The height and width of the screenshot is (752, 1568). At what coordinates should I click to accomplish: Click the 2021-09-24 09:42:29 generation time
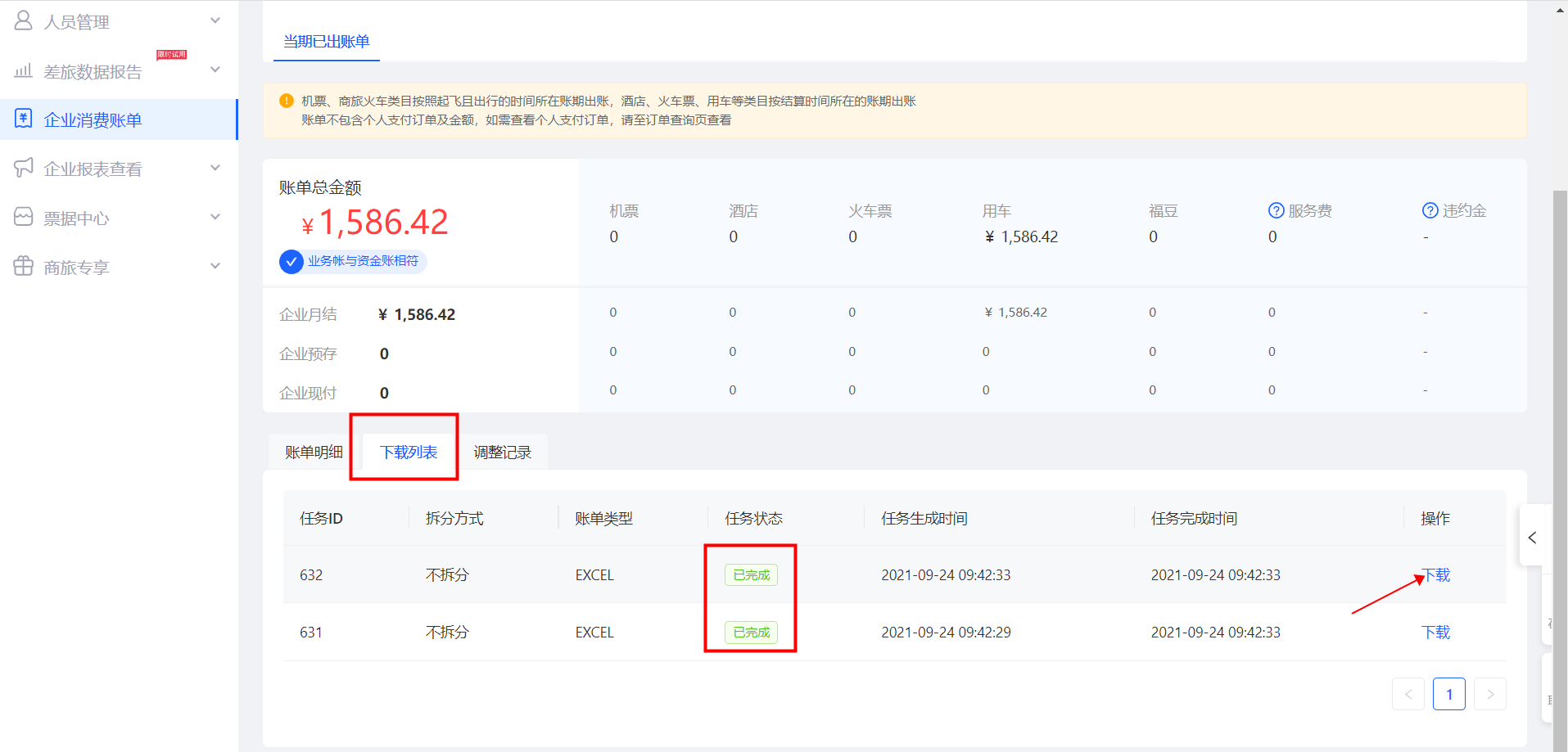point(946,632)
